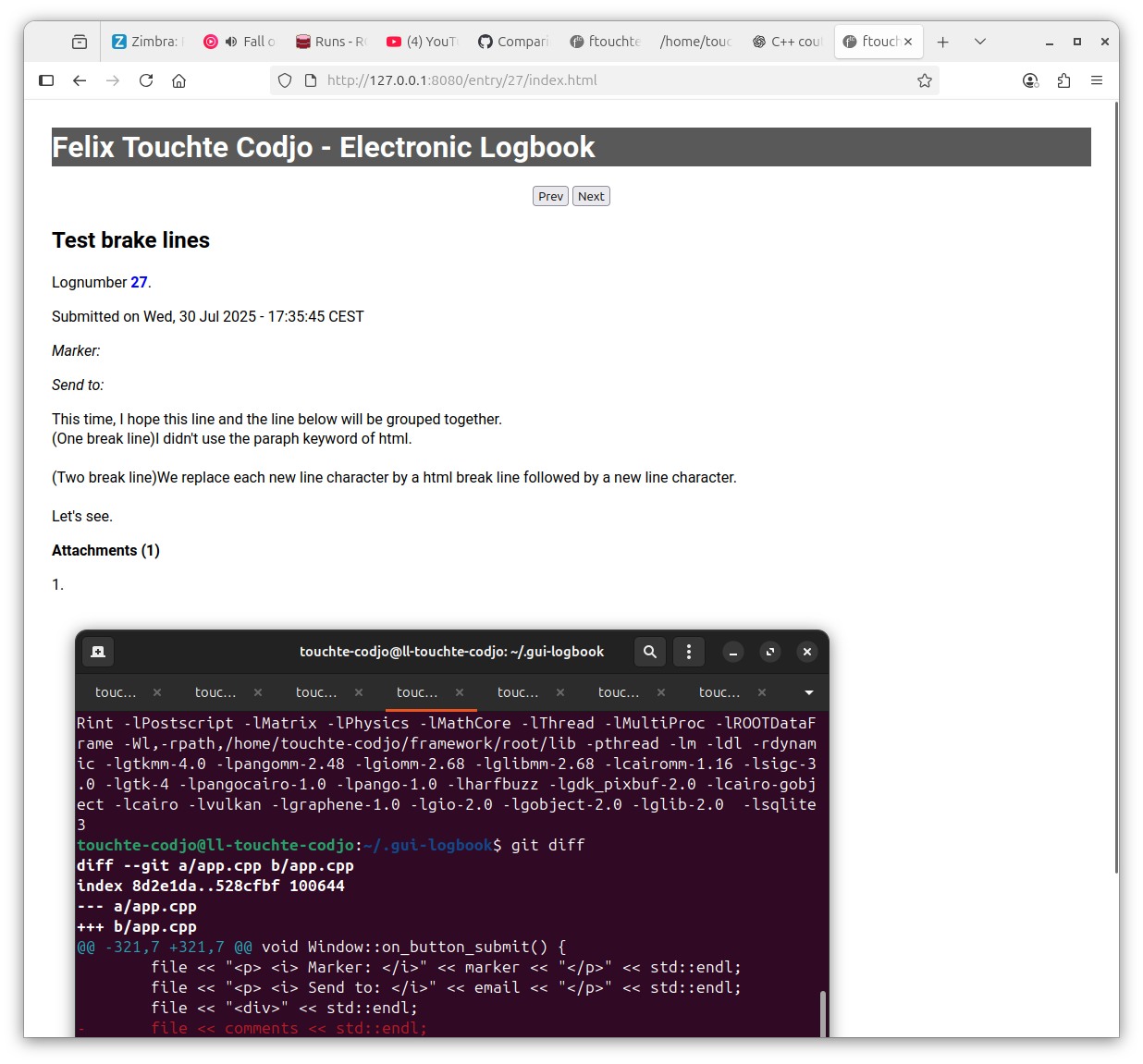The image size is (1143, 1064).
Task: Go to browser home page
Action: pos(179,80)
